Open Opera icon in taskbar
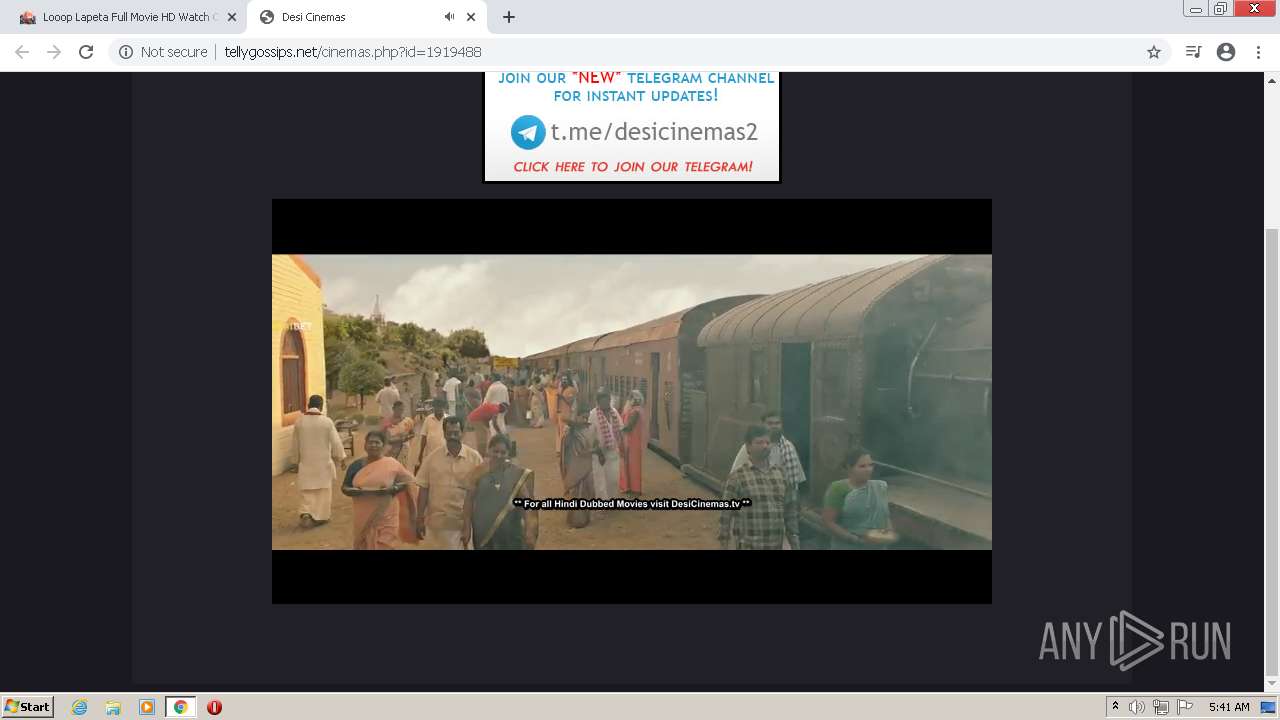Screen dimensions: 1280x720 tap(214, 707)
